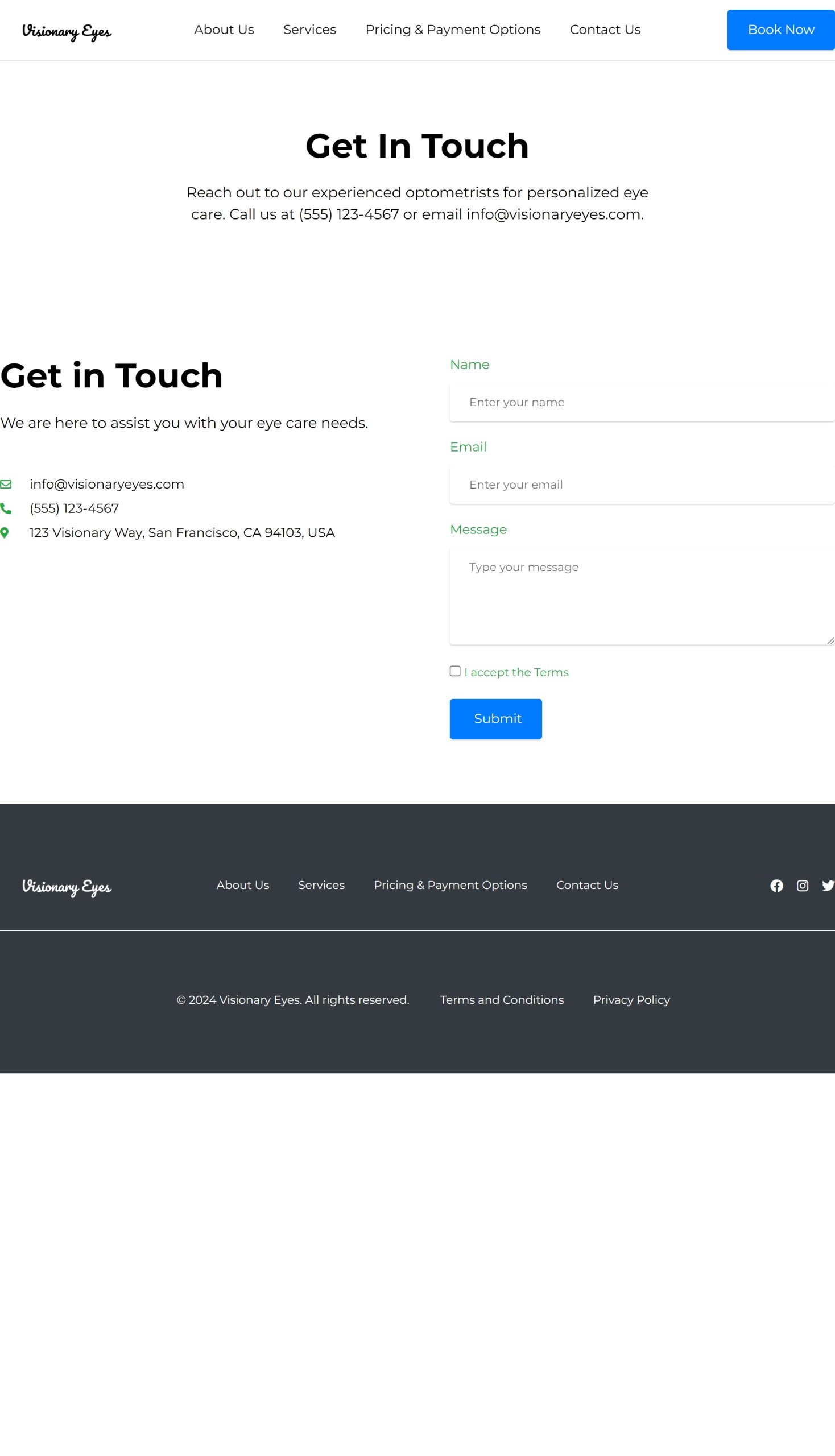The width and height of the screenshot is (835, 1456).
Task: Tick the I accept the Terms checkbox
Action: click(456, 671)
